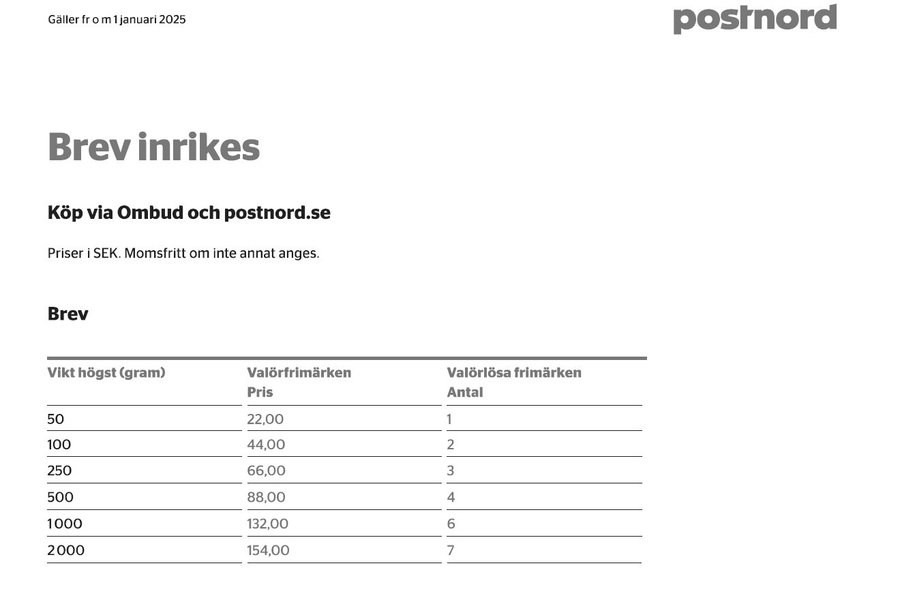Click the 'Antal' sub-header
The height and width of the screenshot is (598, 900).
tap(465, 392)
